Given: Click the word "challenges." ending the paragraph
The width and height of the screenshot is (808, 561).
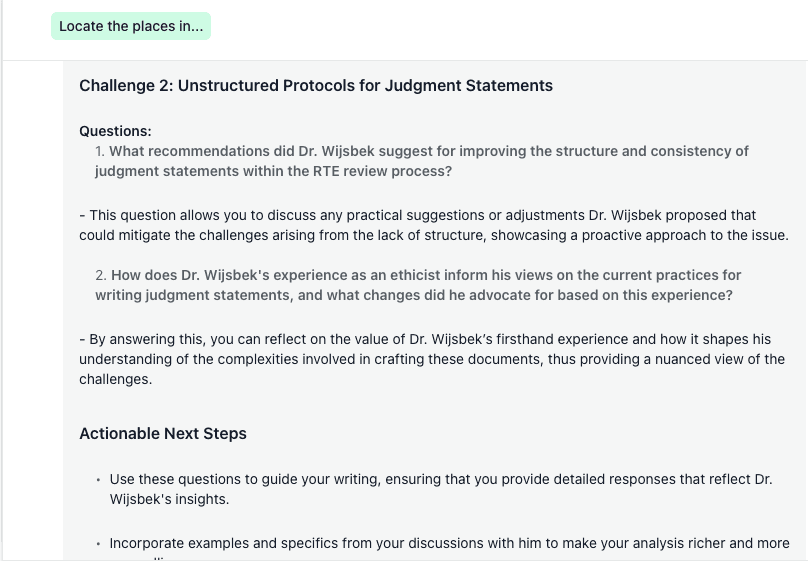Looking at the screenshot, I should (116, 380).
